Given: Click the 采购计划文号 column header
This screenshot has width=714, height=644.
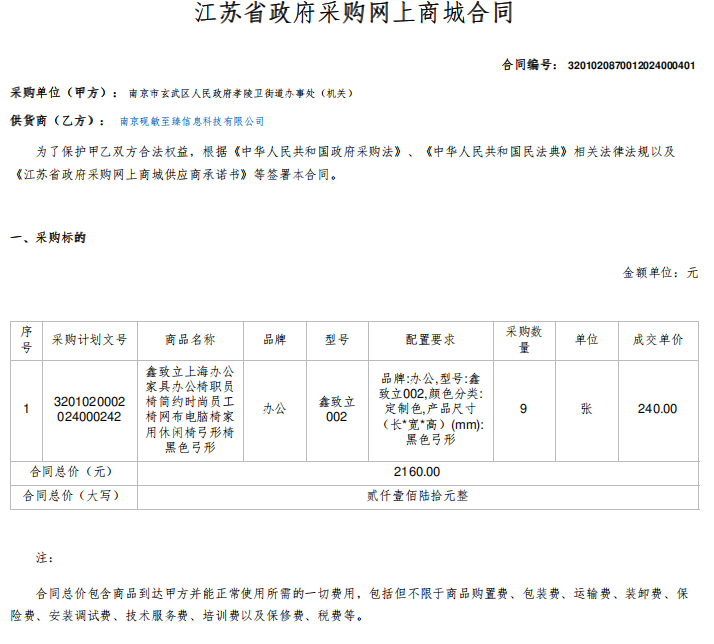Looking at the screenshot, I should pyautogui.click(x=90, y=340).
